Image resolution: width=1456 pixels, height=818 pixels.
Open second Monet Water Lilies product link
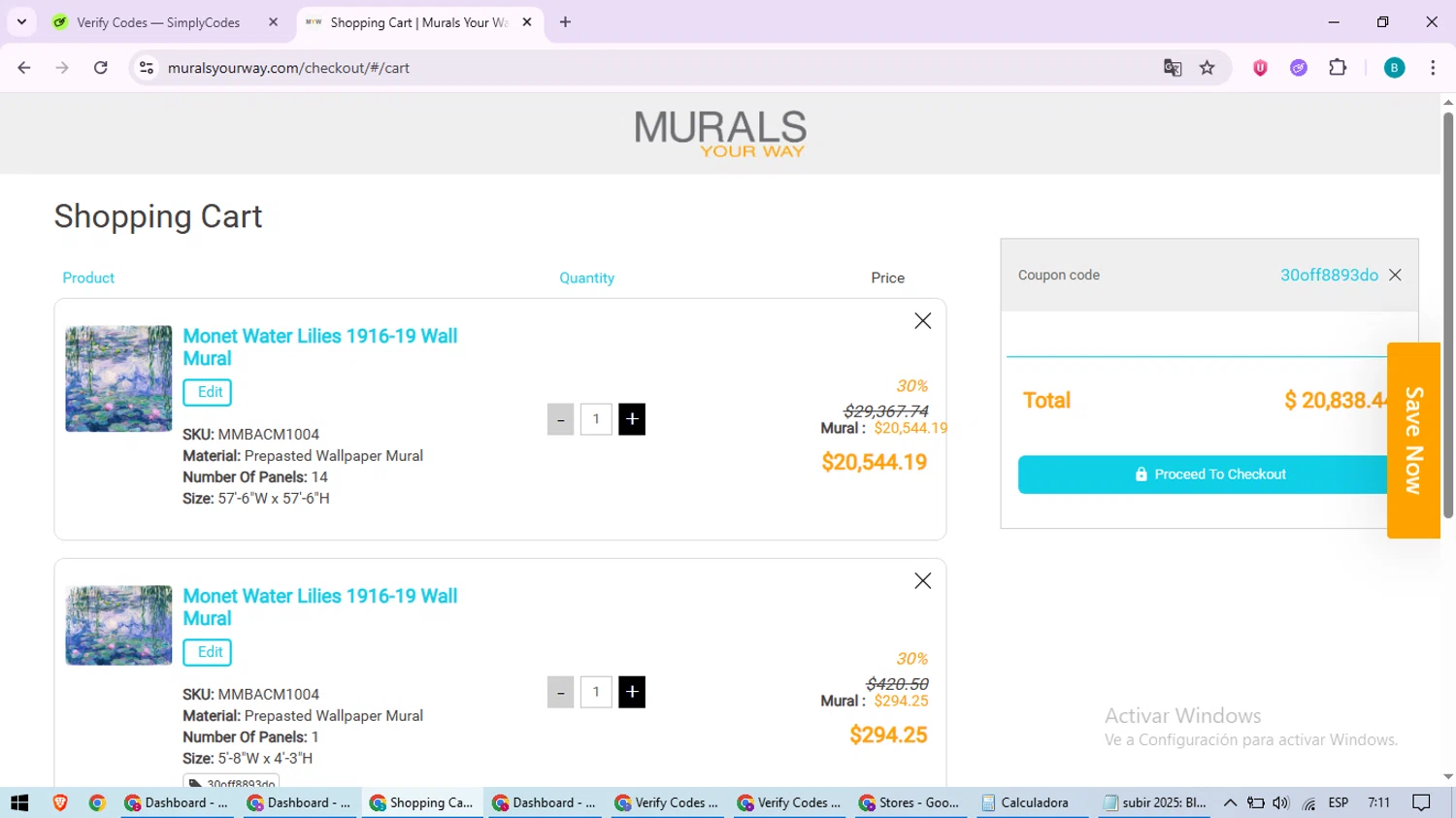point(319,607)
